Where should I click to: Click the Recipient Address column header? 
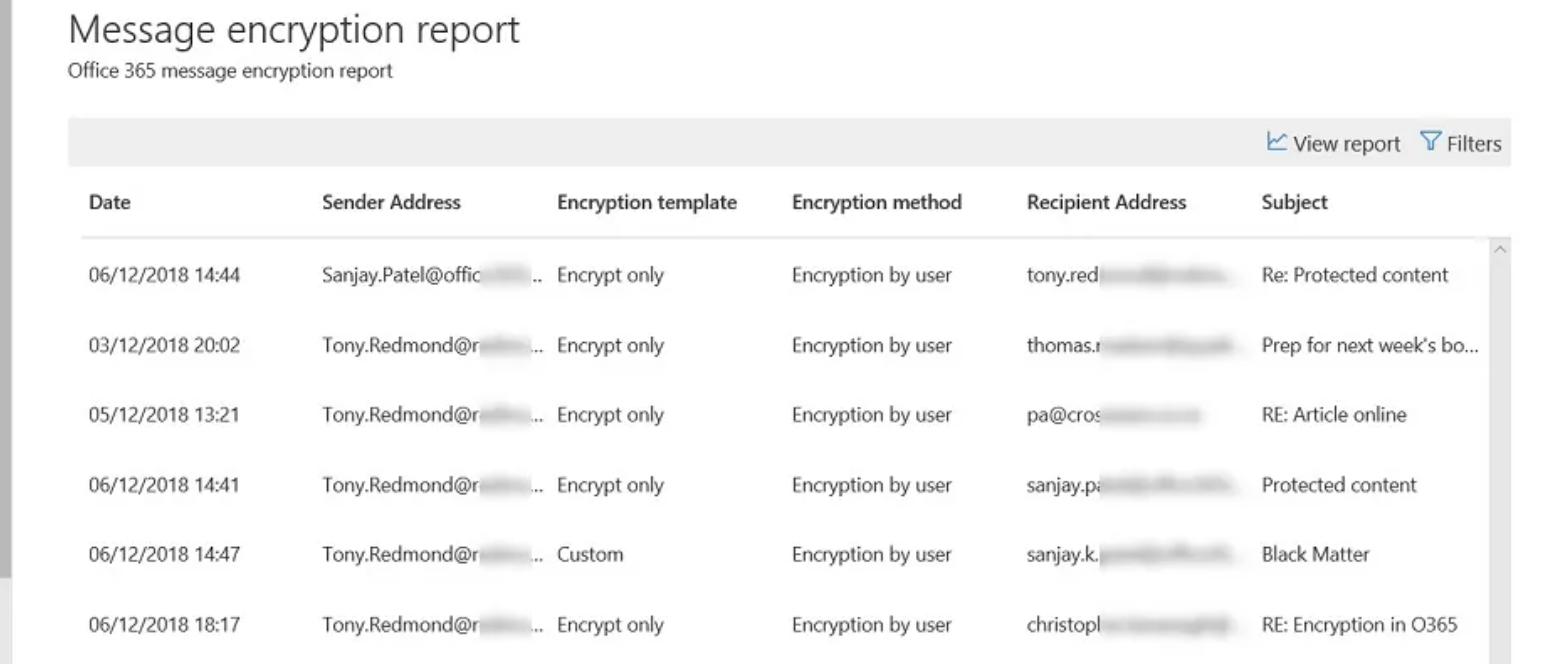click(x=1106, y=202)
